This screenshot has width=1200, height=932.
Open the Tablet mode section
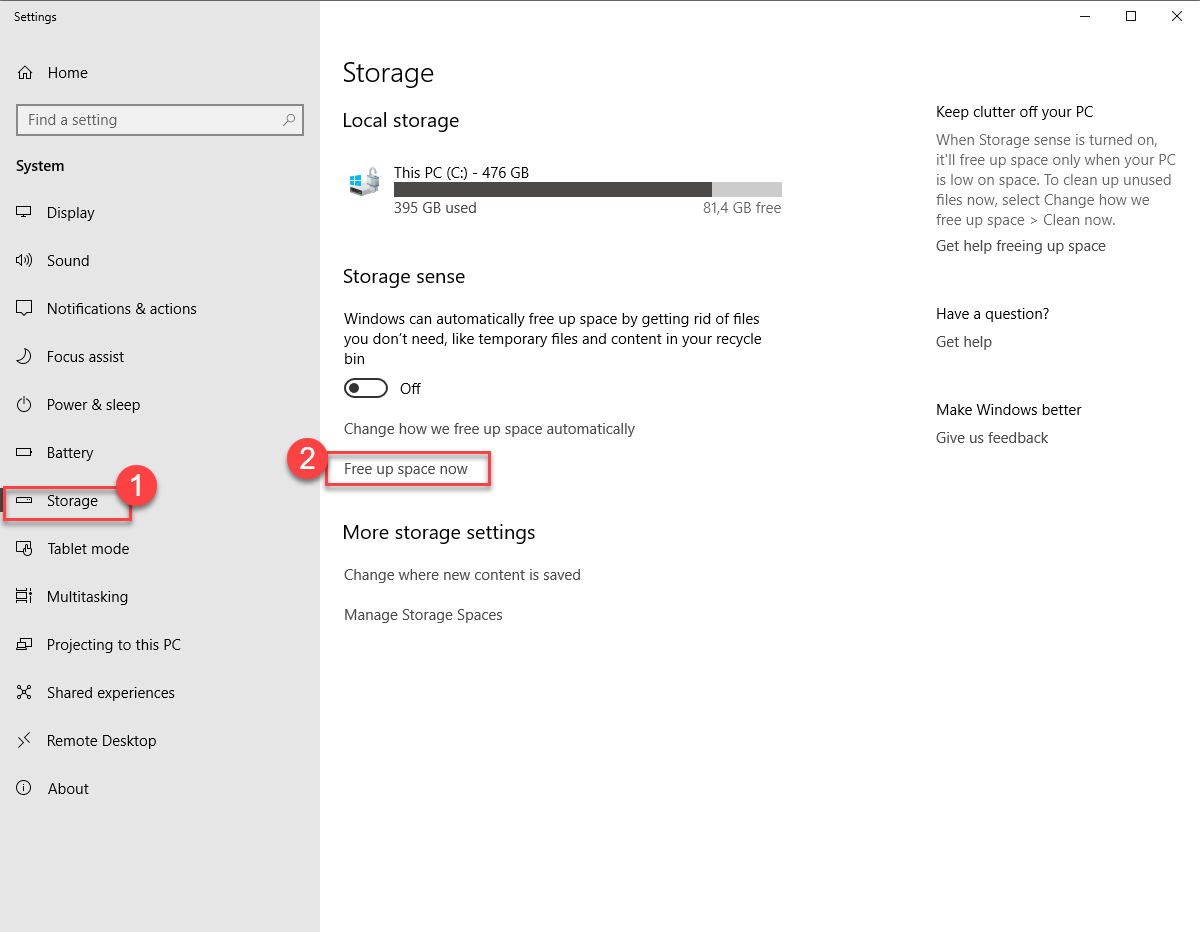(x=88, y=549)
